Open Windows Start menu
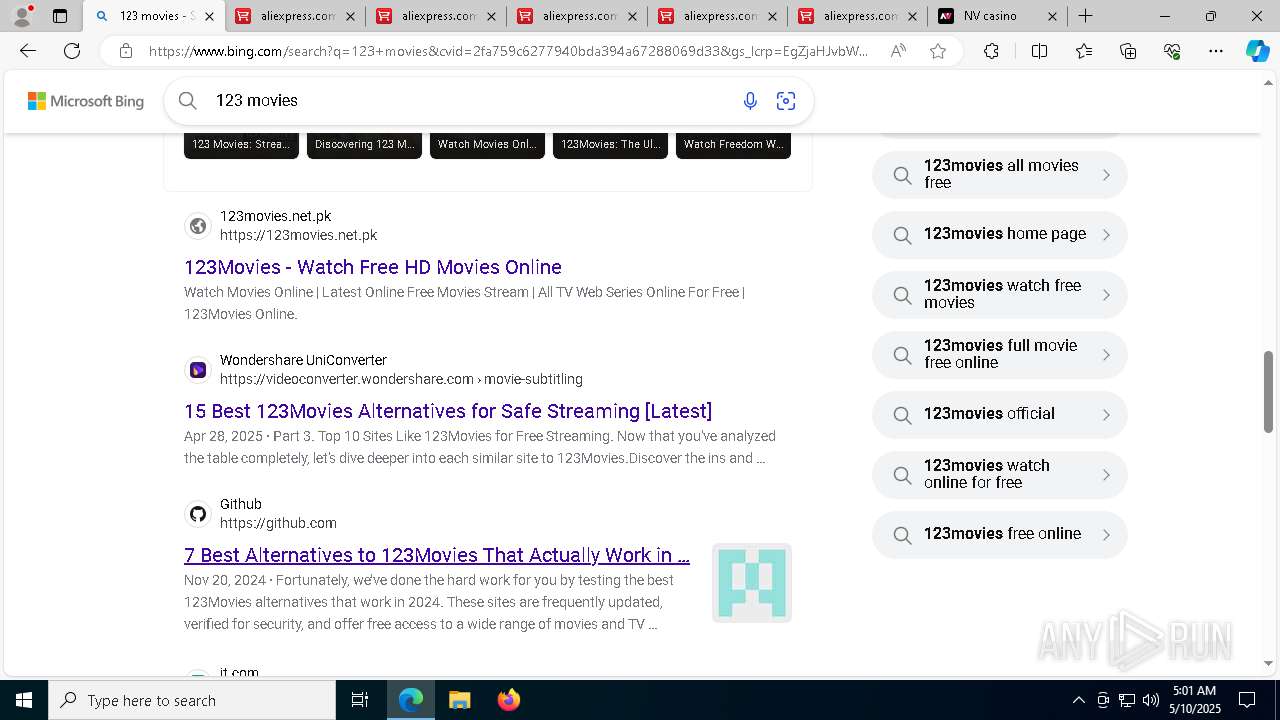The image size is (1280, 720). (24, 700)
